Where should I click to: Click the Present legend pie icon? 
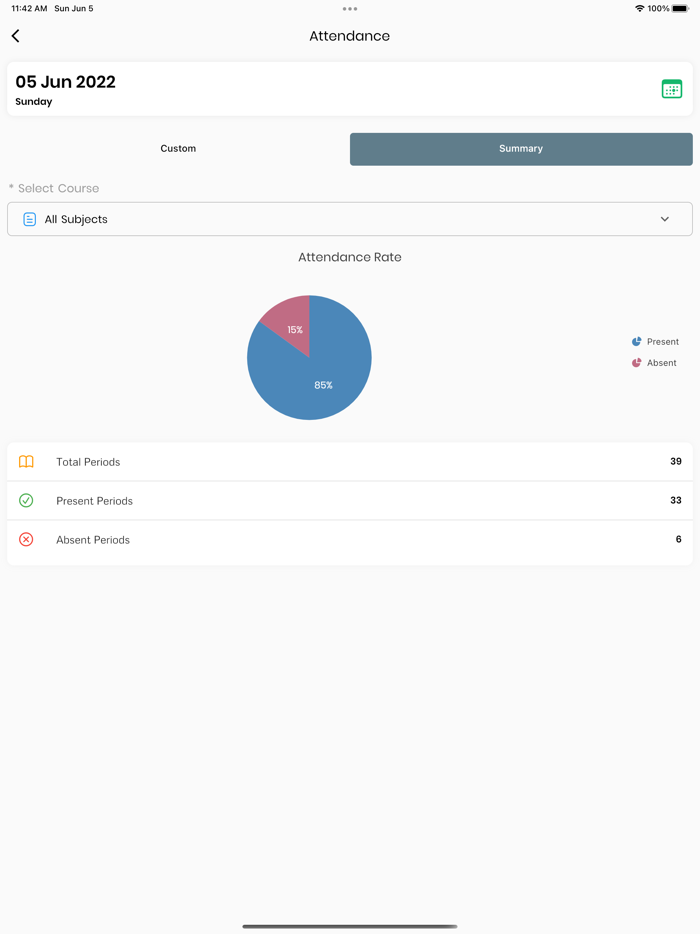pos(636,341)
